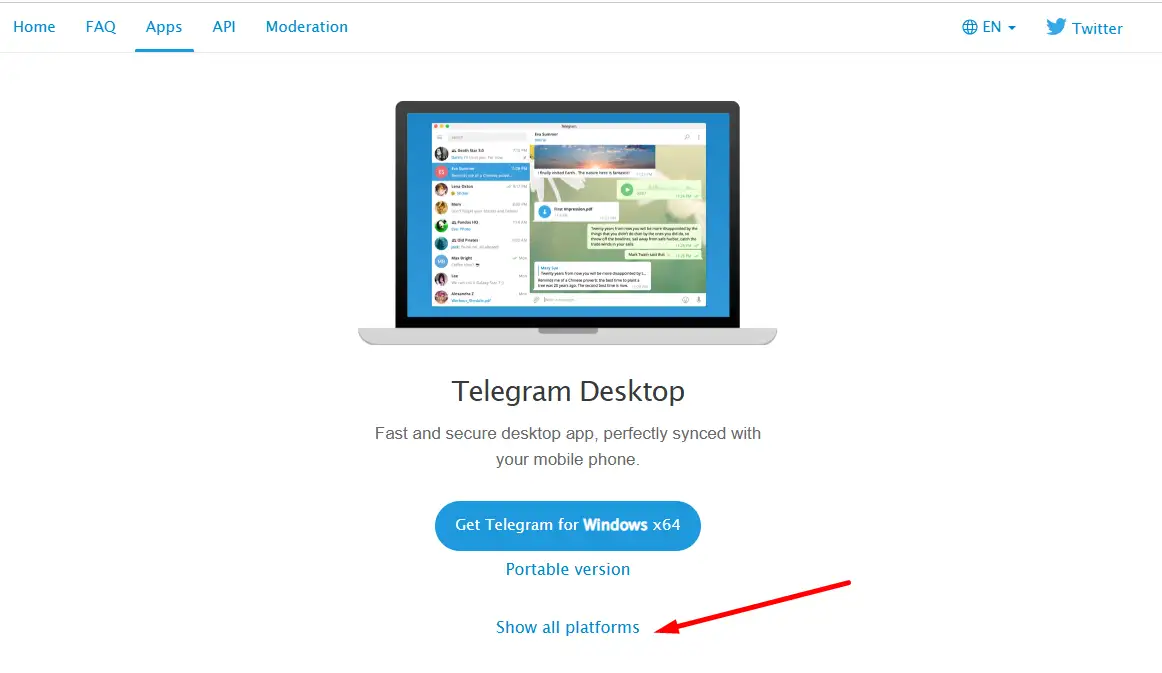Expand the Show all platforms list

[x=568, y=627]
